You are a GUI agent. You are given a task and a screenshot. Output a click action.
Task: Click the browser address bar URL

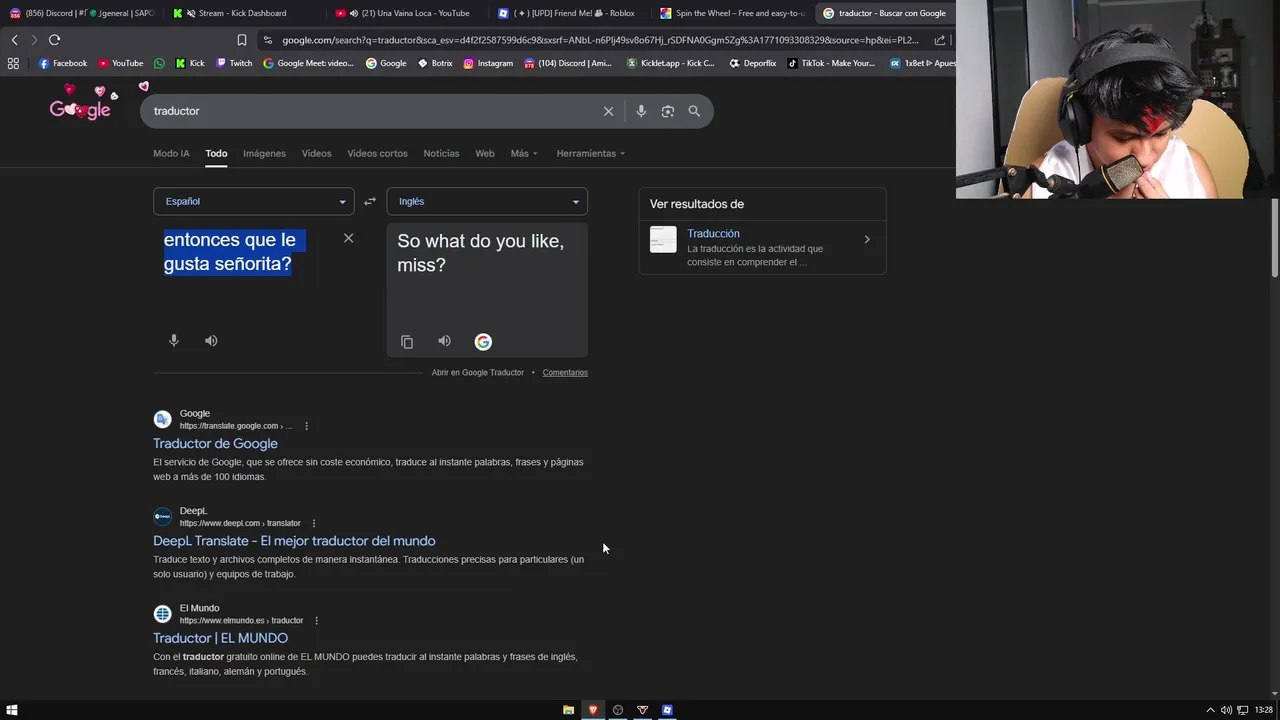tap(600, 40)
